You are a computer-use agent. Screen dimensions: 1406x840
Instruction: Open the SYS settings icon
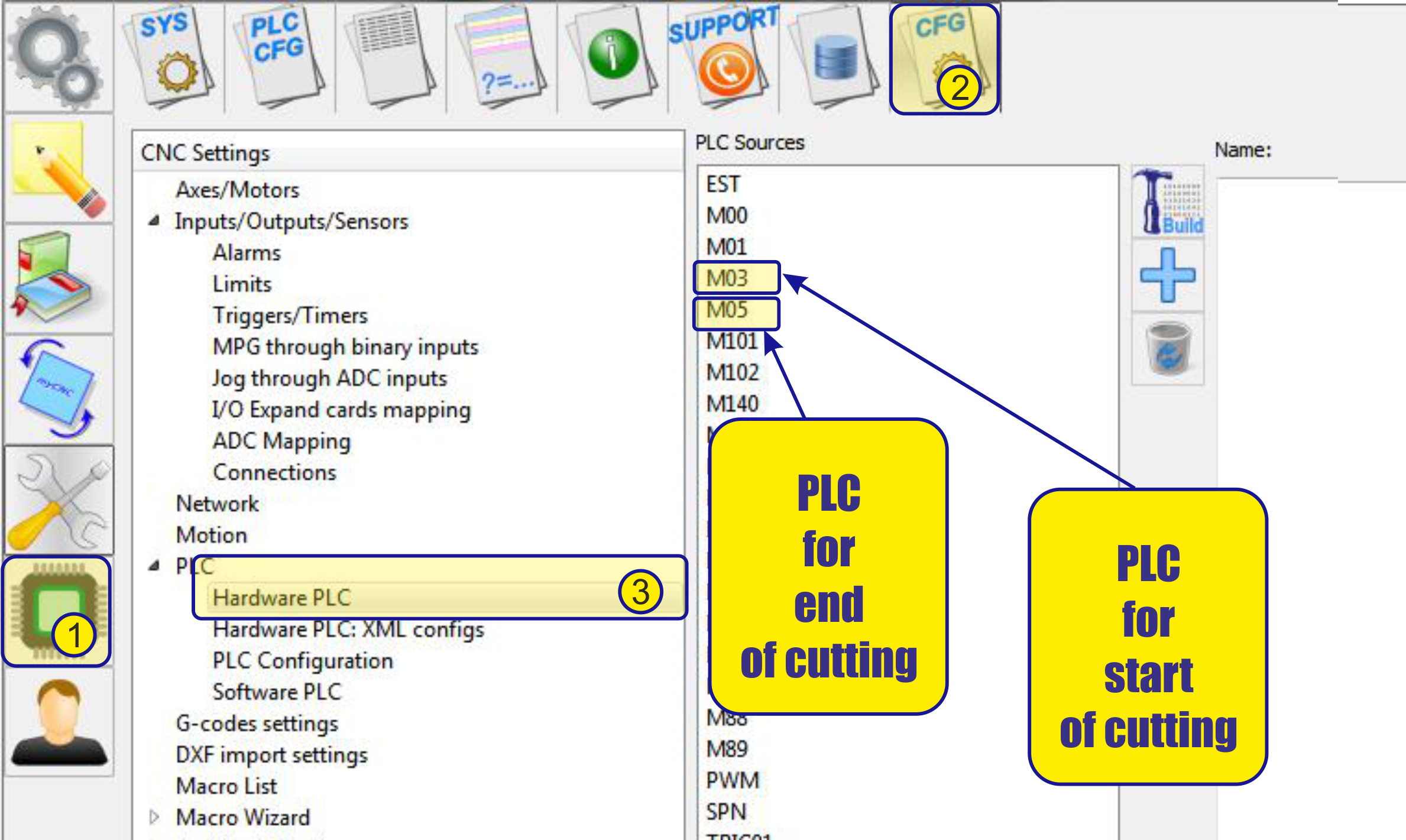[x=169, y=56]
